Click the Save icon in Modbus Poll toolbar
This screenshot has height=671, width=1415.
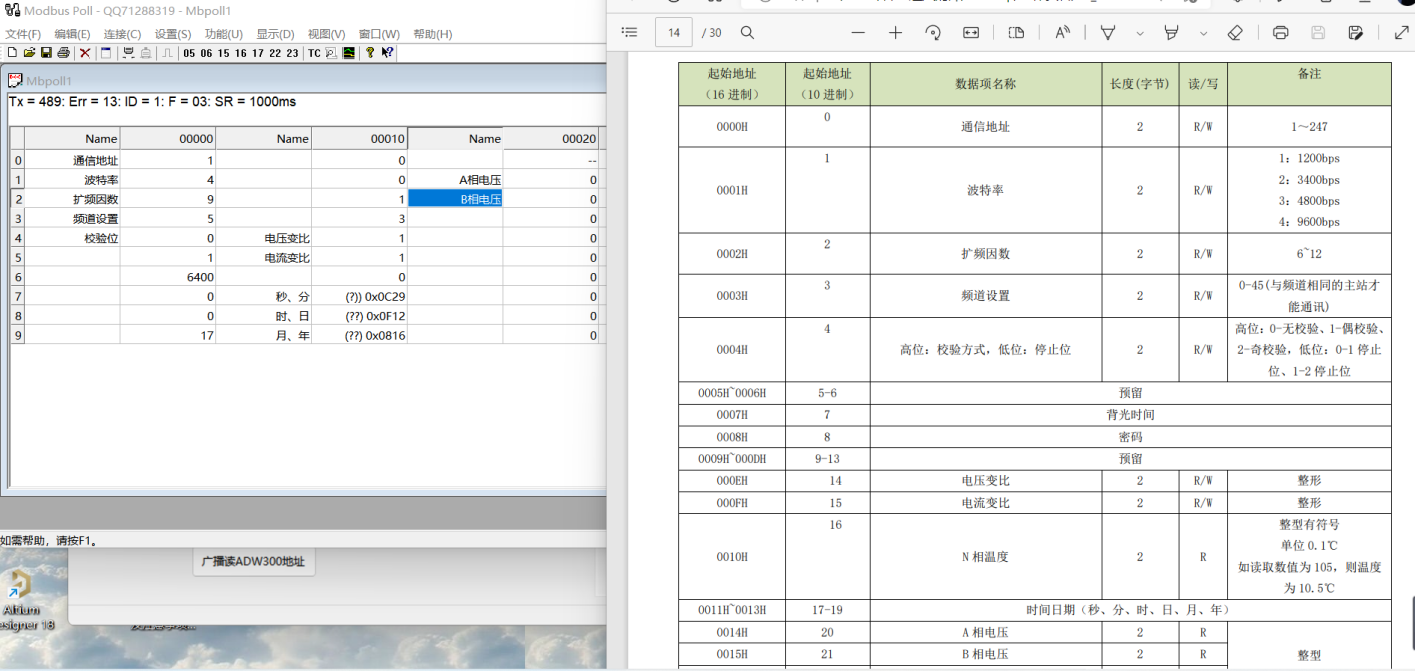pos(46,53)
